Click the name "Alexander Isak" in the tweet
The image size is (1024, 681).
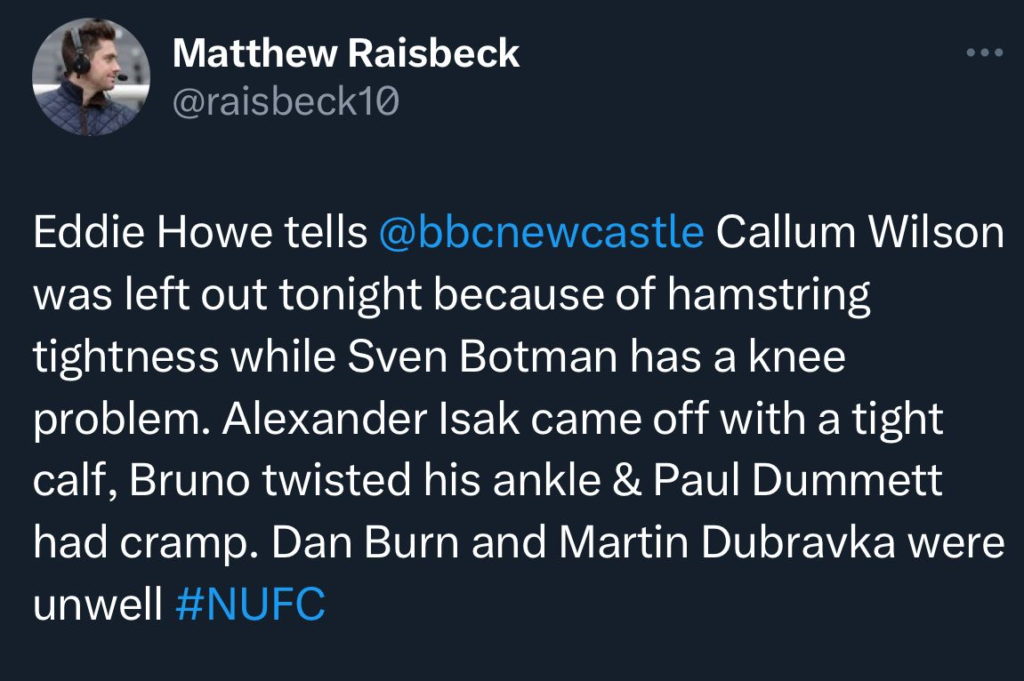[x=371, y=419]
